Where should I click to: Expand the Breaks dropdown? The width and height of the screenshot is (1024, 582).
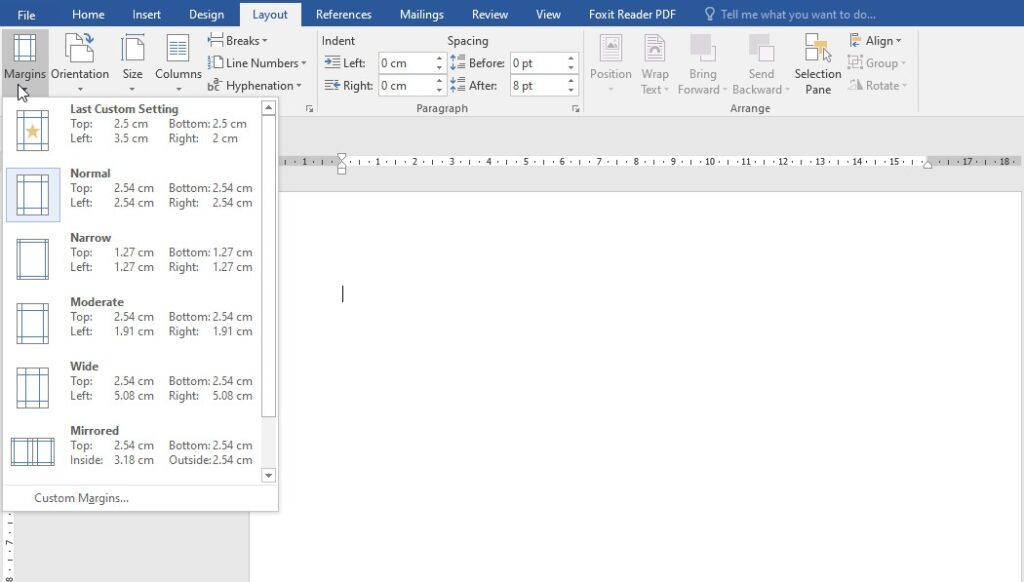238,41
